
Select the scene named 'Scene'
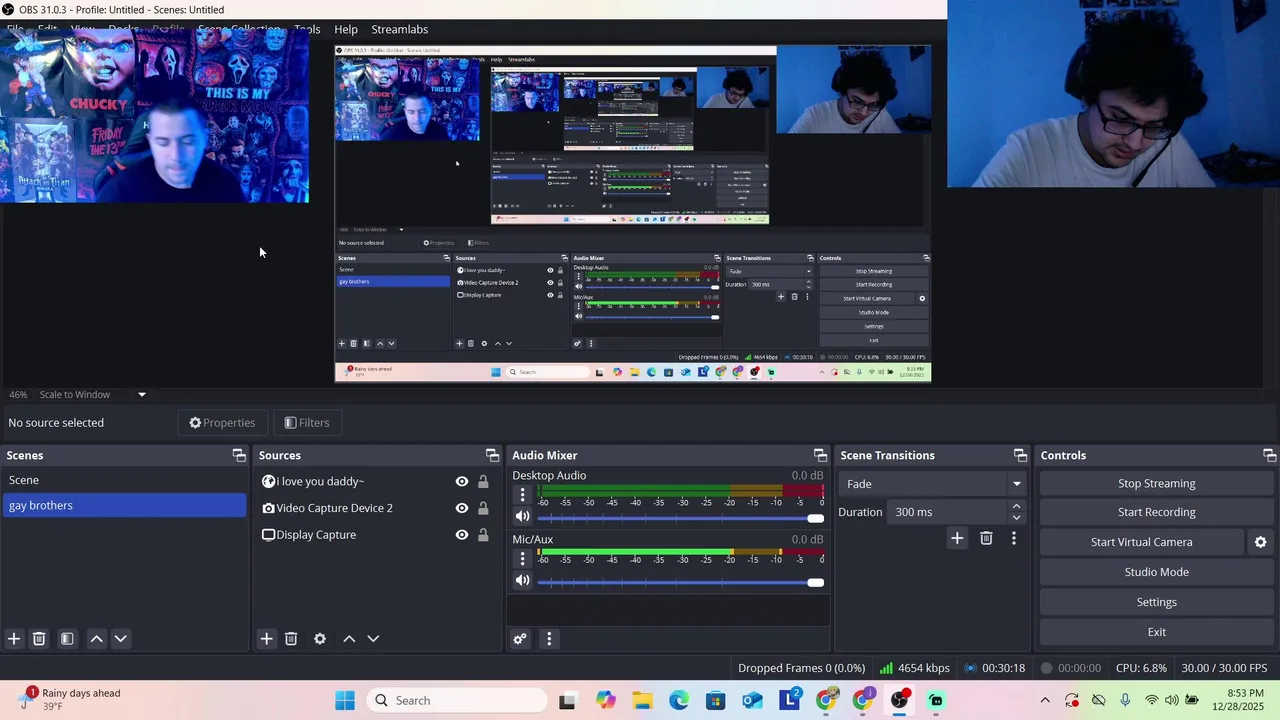tap(124, 480)
